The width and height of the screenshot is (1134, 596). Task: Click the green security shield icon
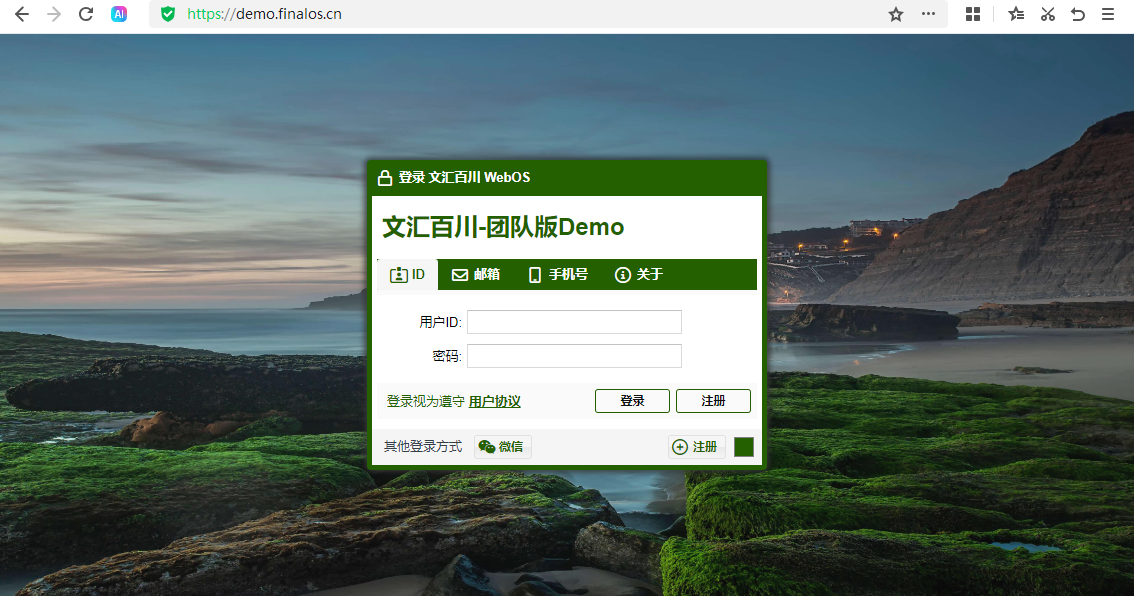pos(168,14)
